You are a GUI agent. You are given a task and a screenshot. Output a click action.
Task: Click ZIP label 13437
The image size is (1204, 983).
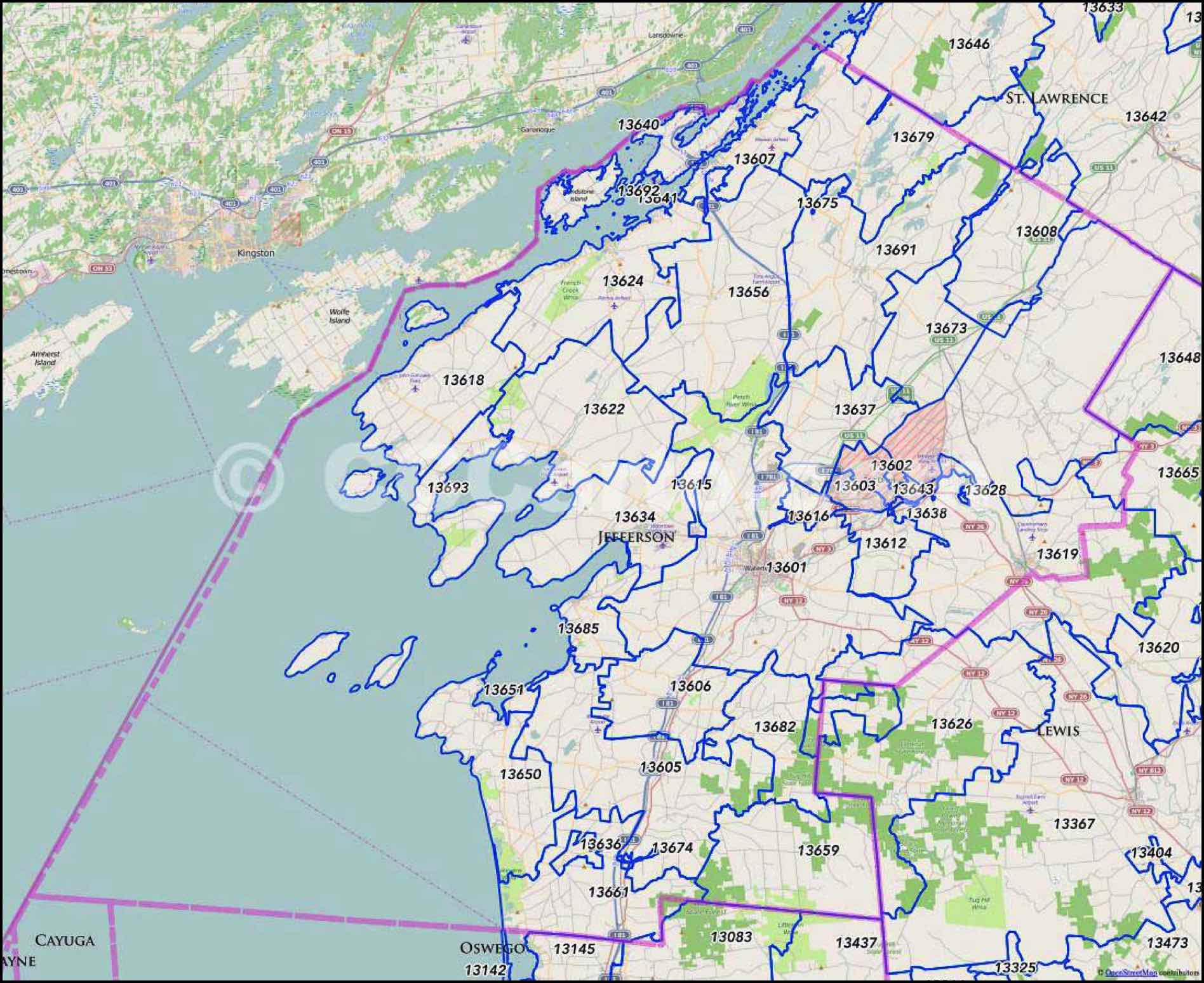[856, 943]
